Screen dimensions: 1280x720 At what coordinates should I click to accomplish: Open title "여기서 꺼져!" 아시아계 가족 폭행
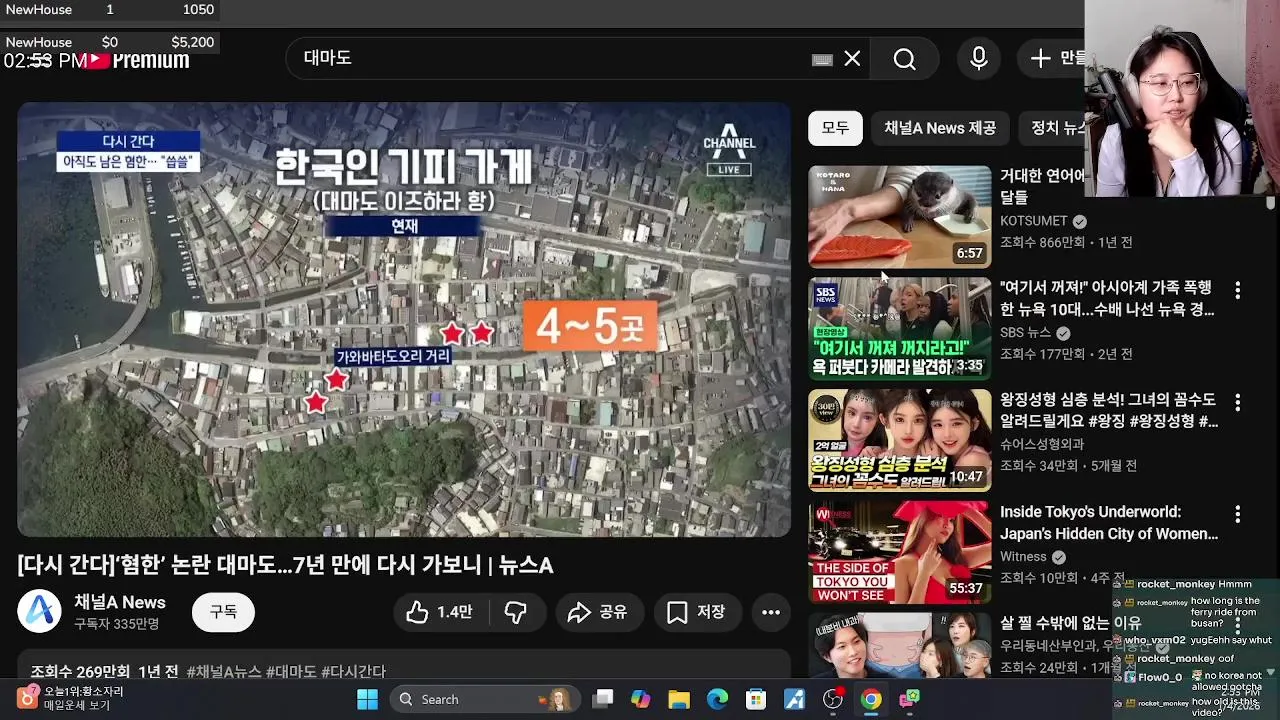pyautogui.click(x=1108, y=299)
